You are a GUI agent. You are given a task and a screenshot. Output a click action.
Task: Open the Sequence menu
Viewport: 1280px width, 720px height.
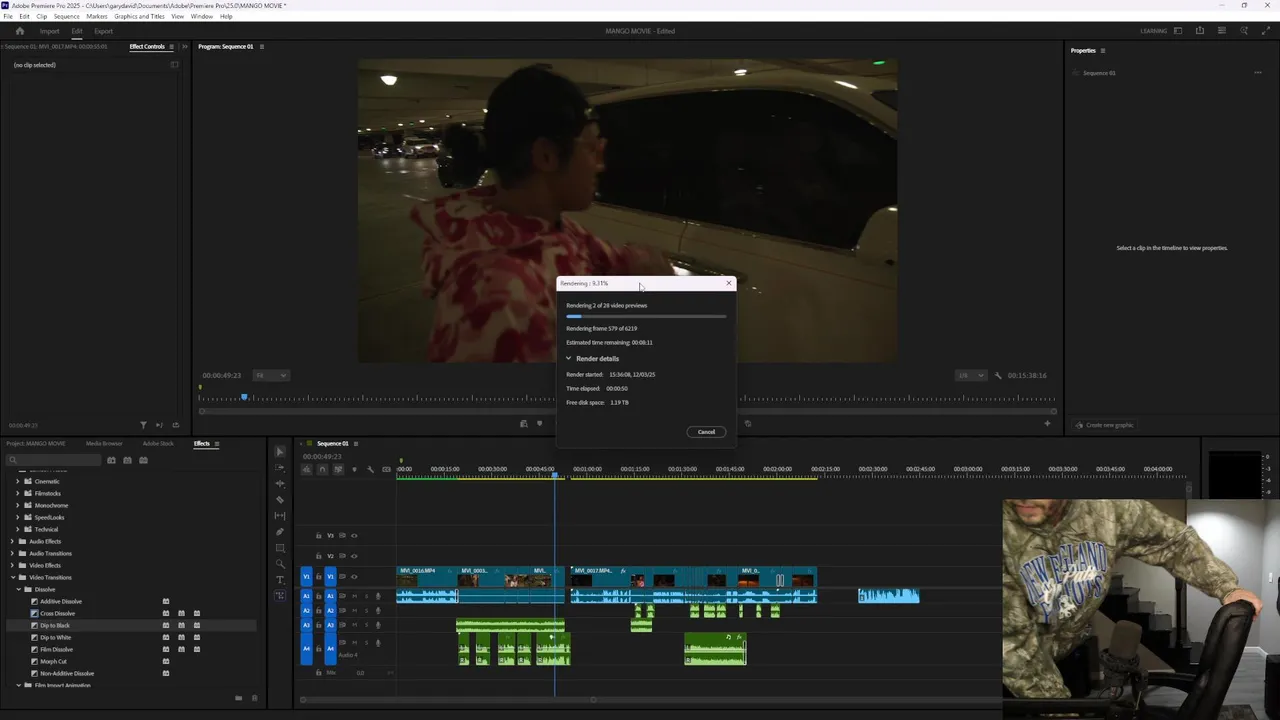pos(67,17)
